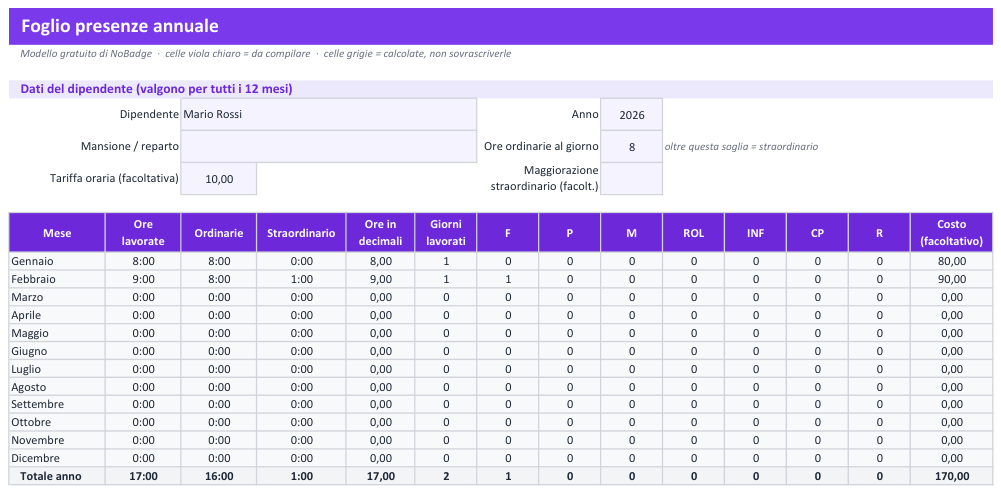Image resolution: width=1001 pixels, height=491 pixels.
Task: Select the Maggio row label
Action: [57, 333]
